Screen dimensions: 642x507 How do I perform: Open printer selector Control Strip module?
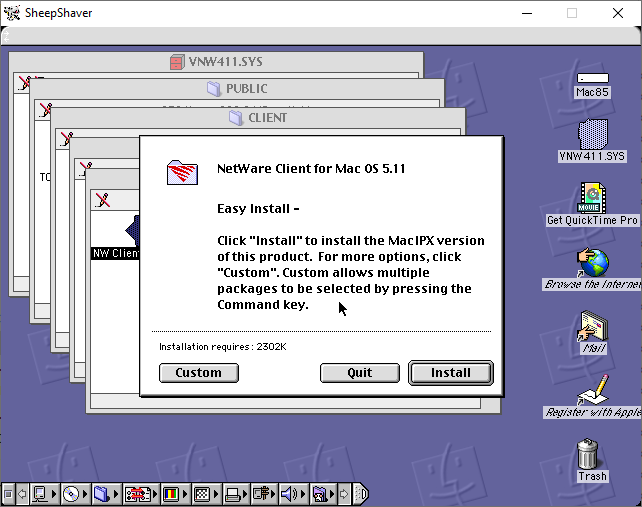(236, 494)
